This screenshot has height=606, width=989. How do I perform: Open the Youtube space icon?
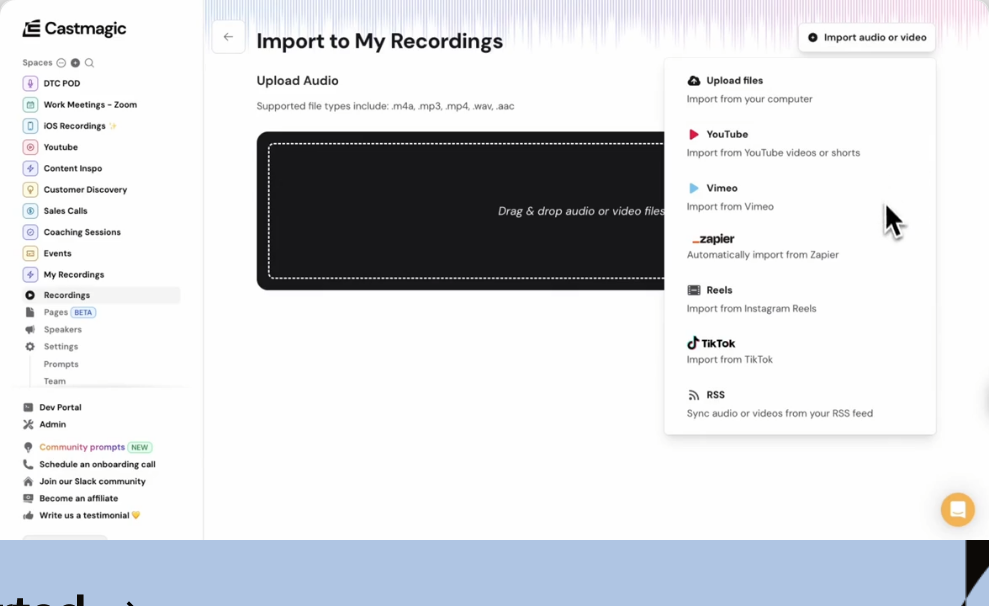[30, 147]
